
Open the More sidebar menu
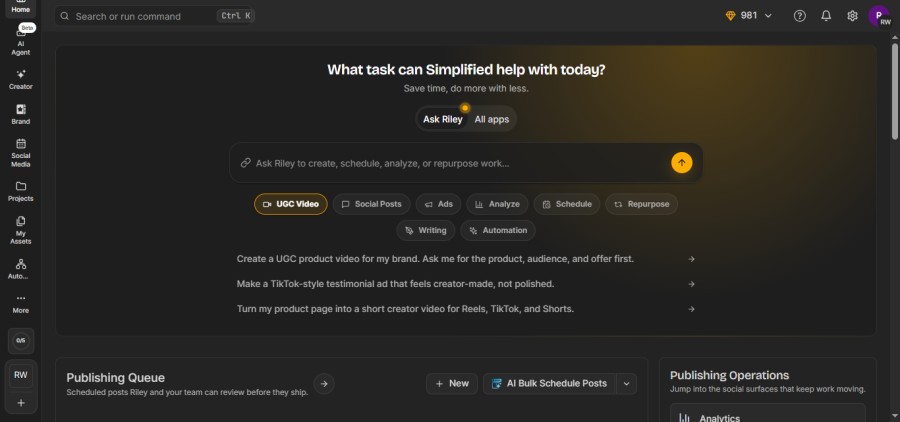[x=21, y=304]
